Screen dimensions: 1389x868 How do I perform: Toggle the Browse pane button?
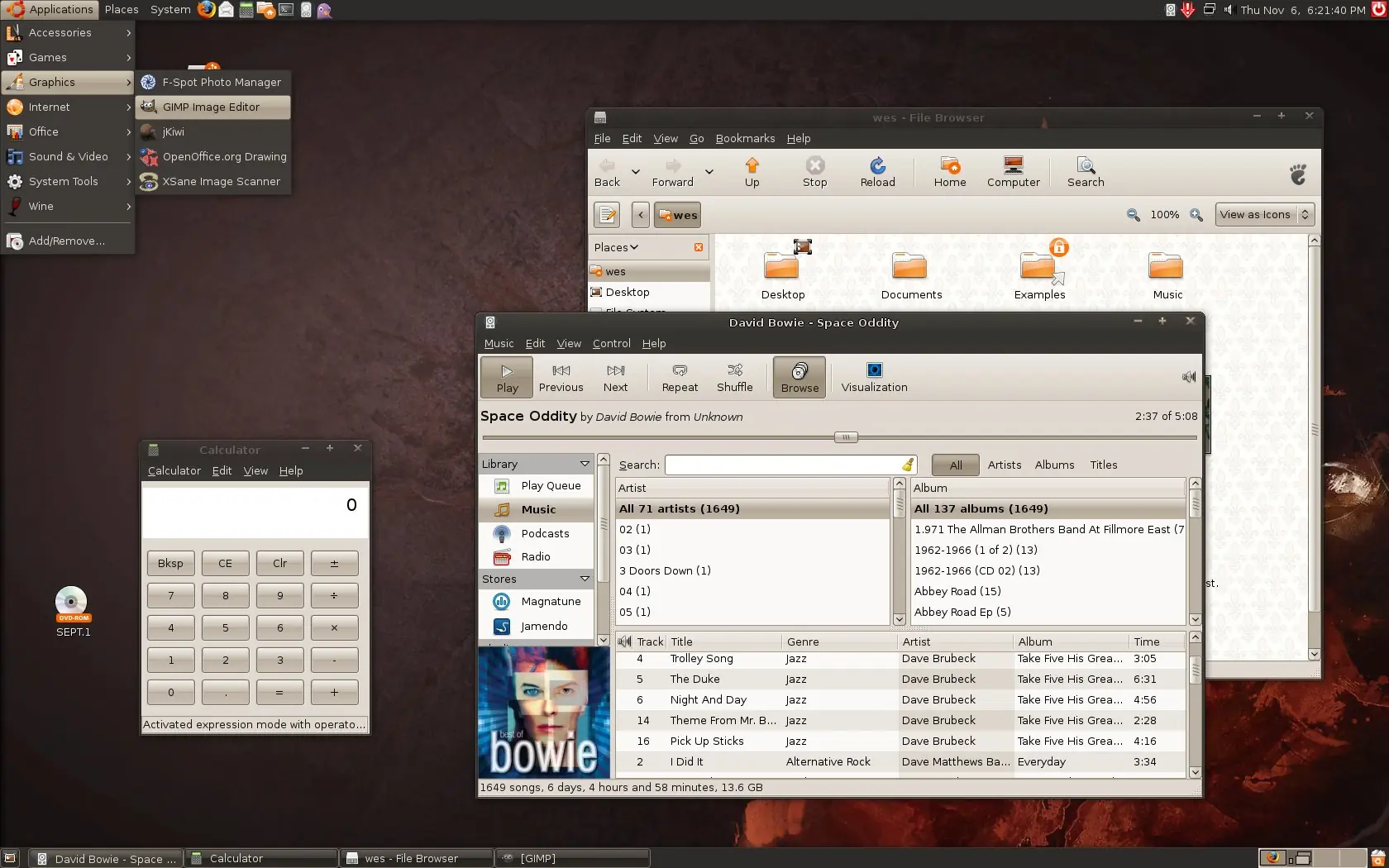click(x=800, y=378)
